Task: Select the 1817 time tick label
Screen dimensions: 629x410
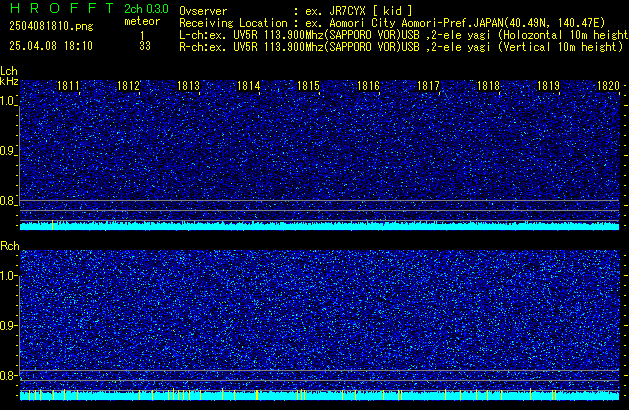Action: coord(428,86)
